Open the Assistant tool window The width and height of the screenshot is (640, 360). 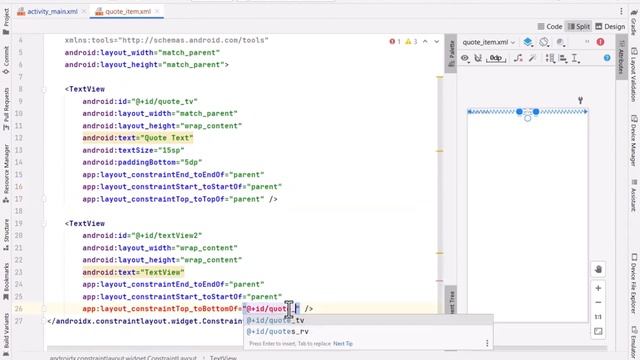pyautogui.click(x=634, y=195)
